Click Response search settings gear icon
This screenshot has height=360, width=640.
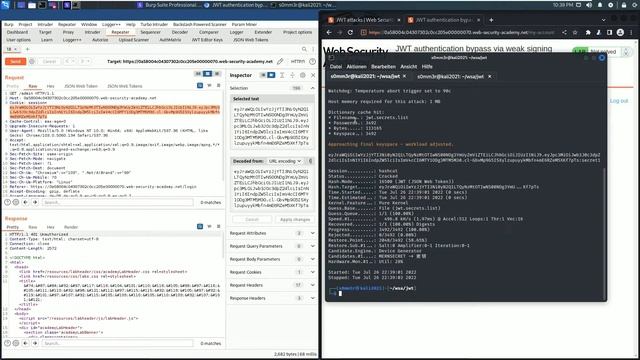pyautogui.click(x=16, y=343)
